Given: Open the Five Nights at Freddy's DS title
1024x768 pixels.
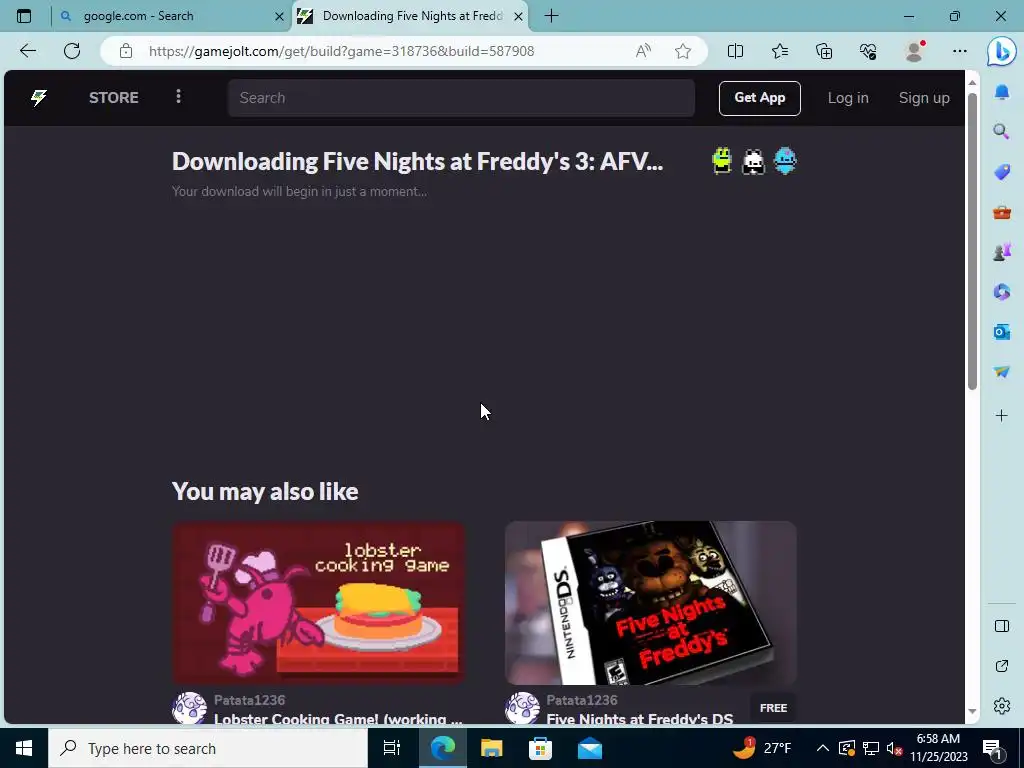Looking at the screenshot, I should 639,718.
